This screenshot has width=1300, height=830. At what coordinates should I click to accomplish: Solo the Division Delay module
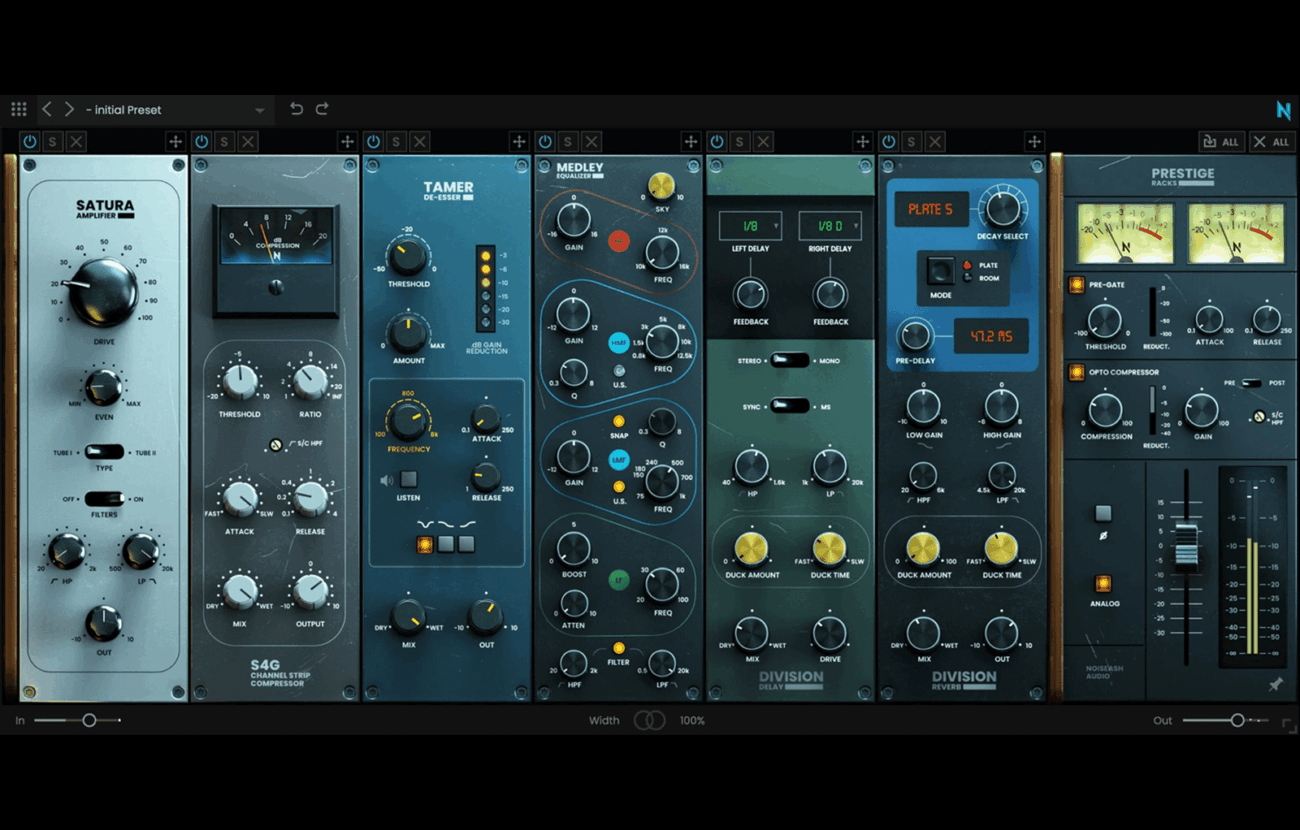[x=740, y=142]
